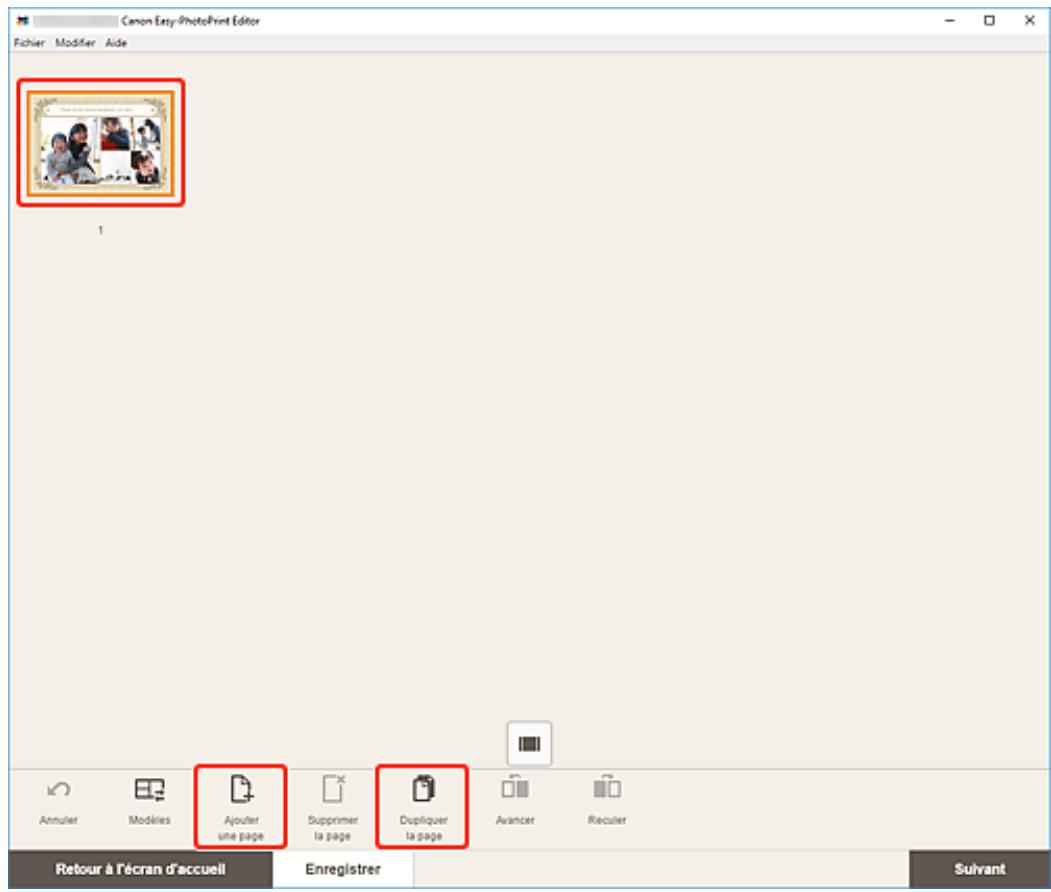Viewport: 1051px width, 892px height.
Task: Click the Canon app icon in title bar
Action: [22, 21]
